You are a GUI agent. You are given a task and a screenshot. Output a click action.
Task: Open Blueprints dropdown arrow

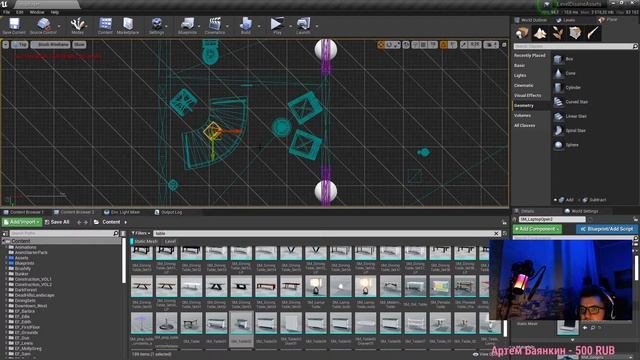coord(199,26)
